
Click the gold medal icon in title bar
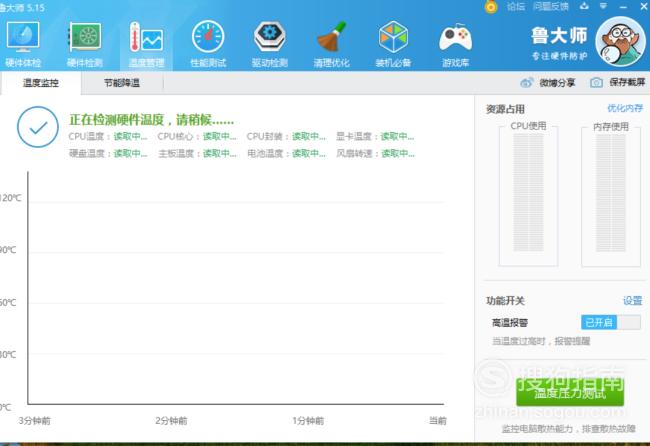[491, 7]
